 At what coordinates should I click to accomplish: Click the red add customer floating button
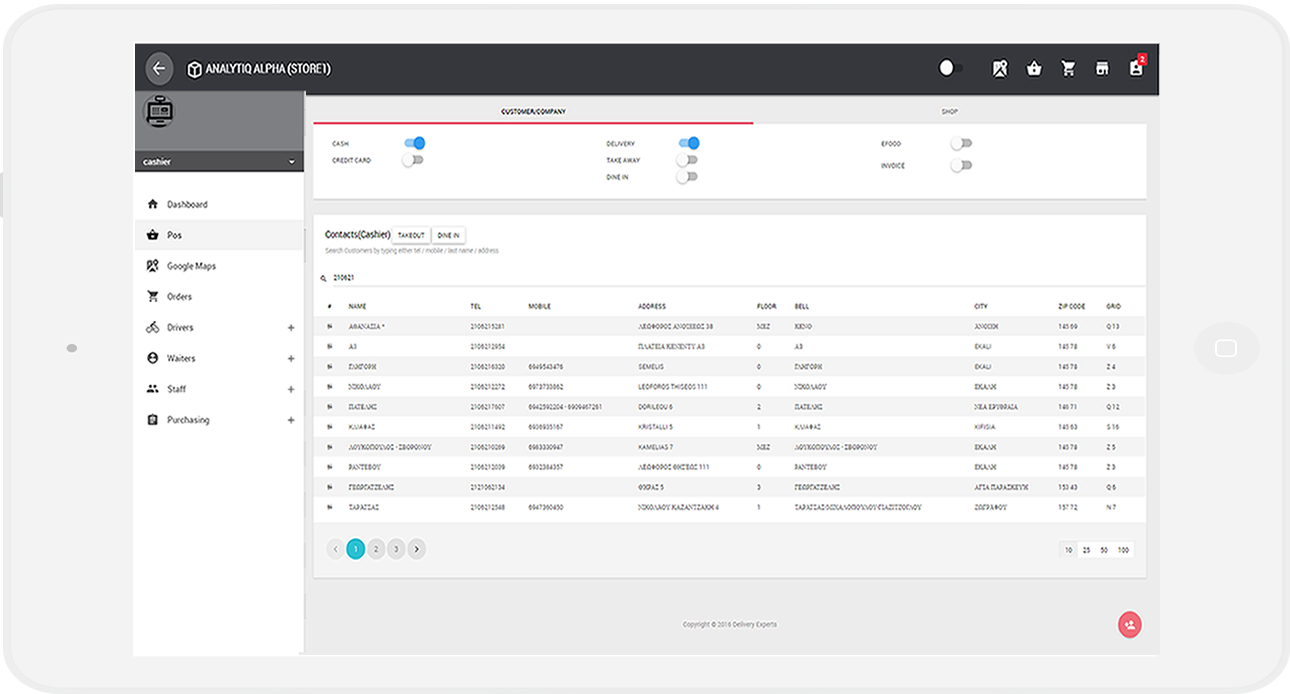1129,625
